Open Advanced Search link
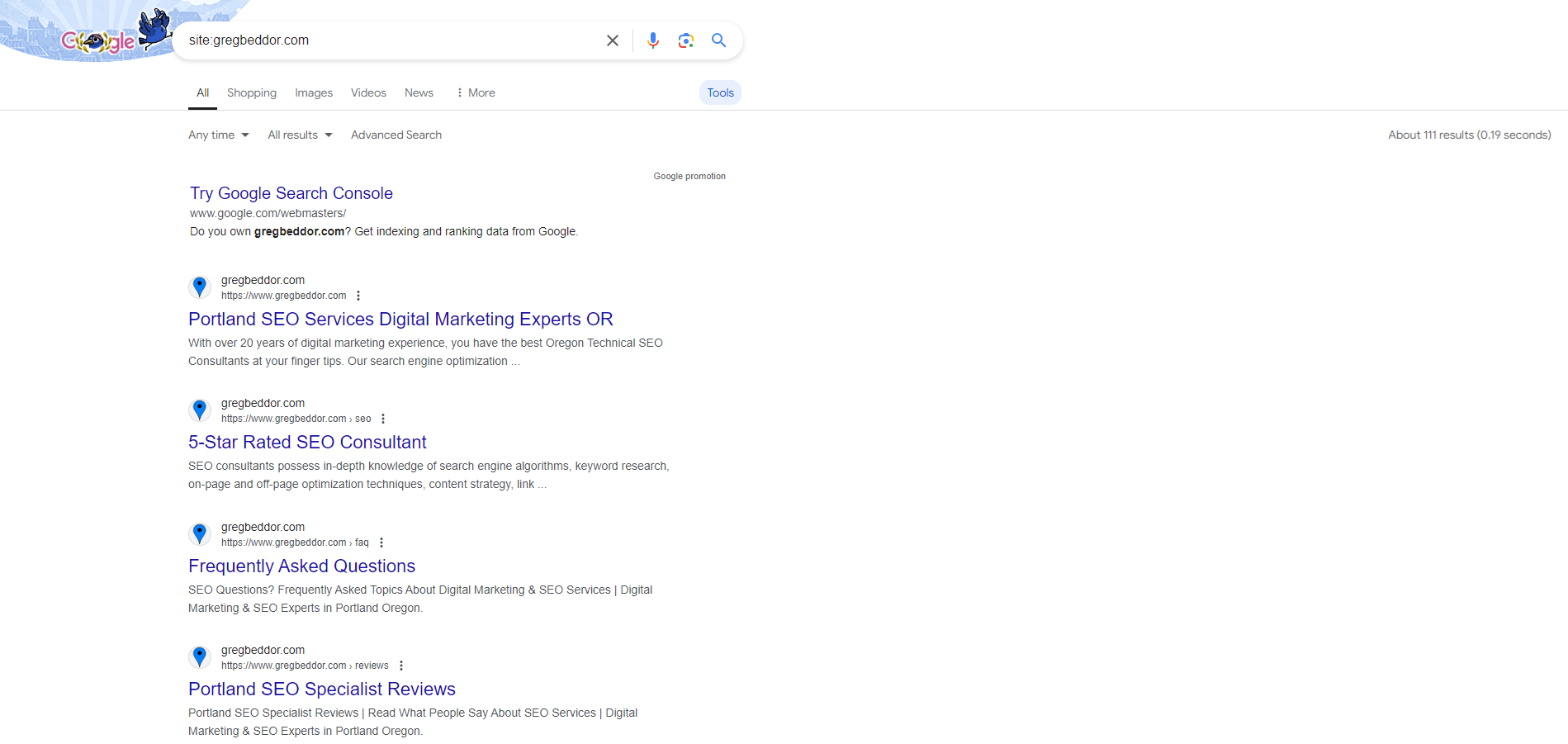The height and width of the screenshot is (744, 1568). coord(396,135)
